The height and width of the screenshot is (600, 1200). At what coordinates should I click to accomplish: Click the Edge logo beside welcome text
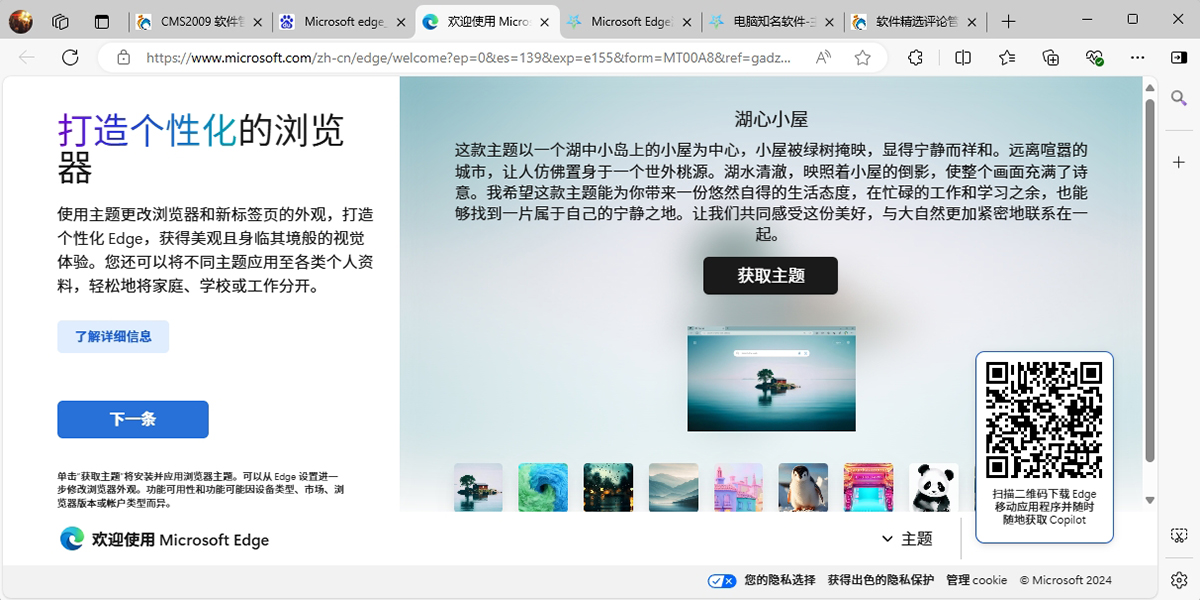[x=72, y=539]
